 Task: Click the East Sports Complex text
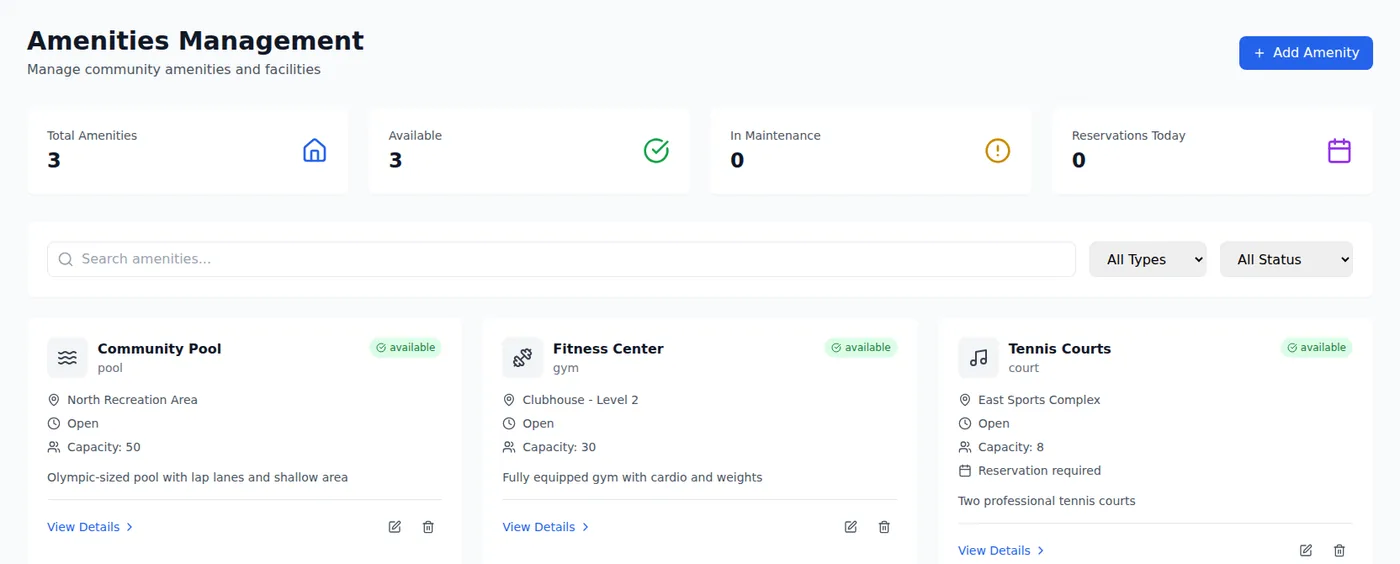click(1039, 400)
